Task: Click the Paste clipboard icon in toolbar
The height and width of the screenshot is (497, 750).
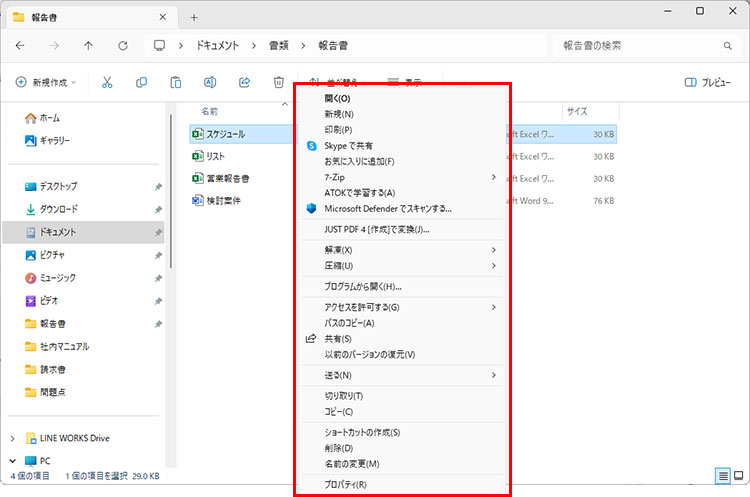Action: 175,82
